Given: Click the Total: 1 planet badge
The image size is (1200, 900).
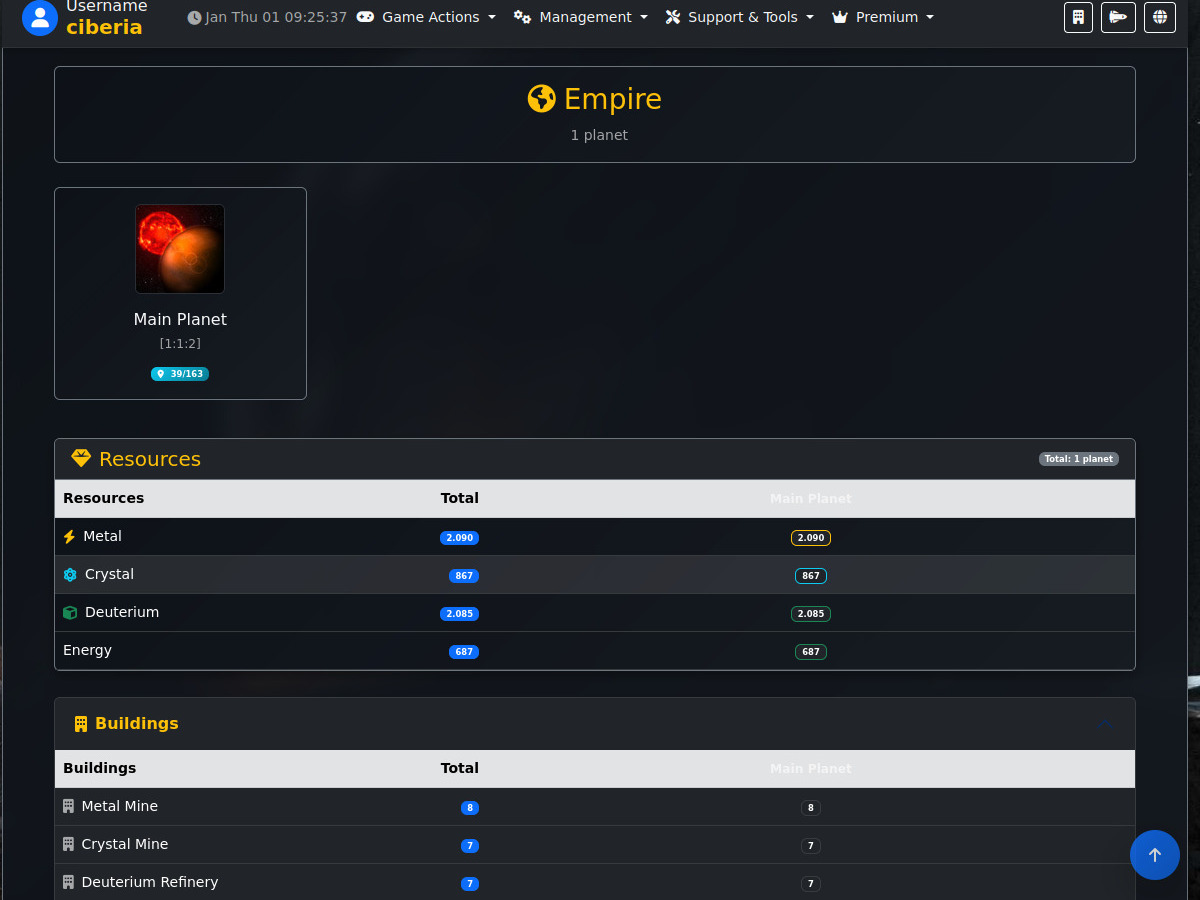Looking at the screenshot, I should (x=1078, y=459).
